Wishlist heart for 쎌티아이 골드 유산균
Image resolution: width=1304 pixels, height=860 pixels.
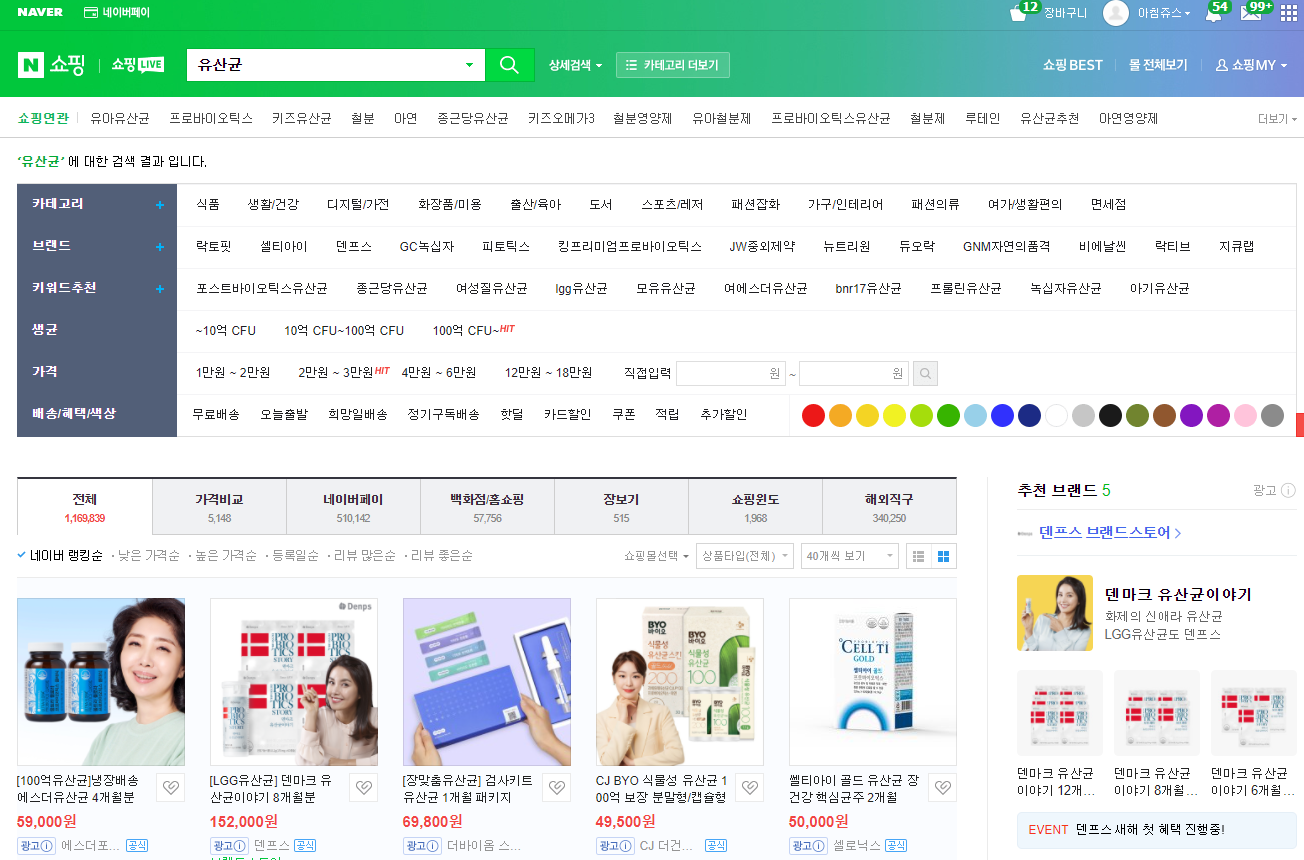click(x=943, y=787)
